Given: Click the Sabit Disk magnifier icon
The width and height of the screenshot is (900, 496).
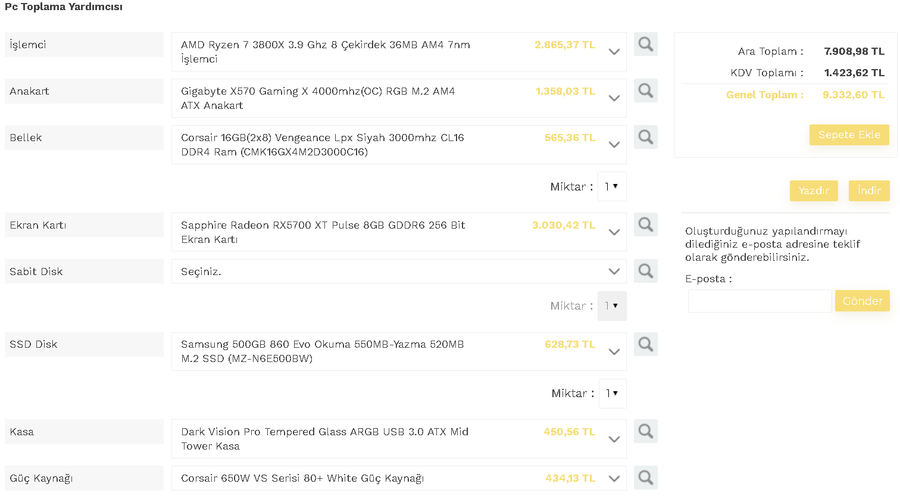Looking at the screenshot, I should 646,271.
